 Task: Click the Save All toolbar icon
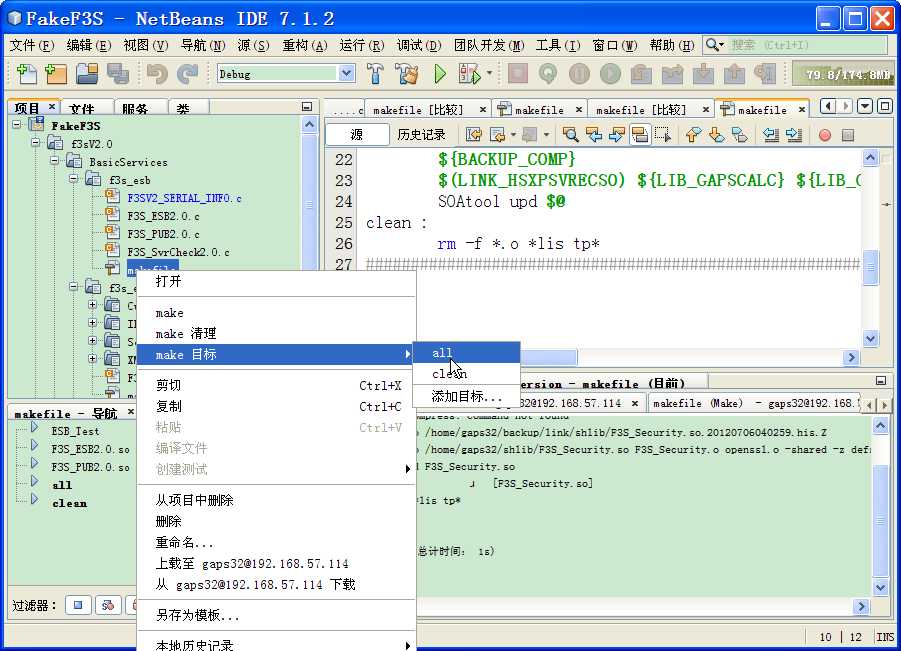click(x=118, y=74)
